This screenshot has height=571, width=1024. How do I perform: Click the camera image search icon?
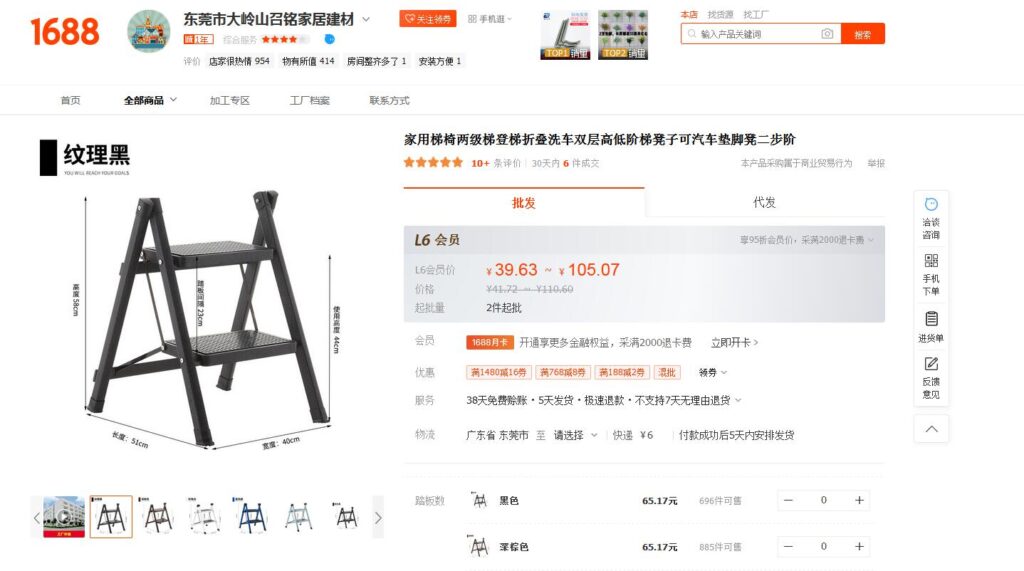click(827, 34)
